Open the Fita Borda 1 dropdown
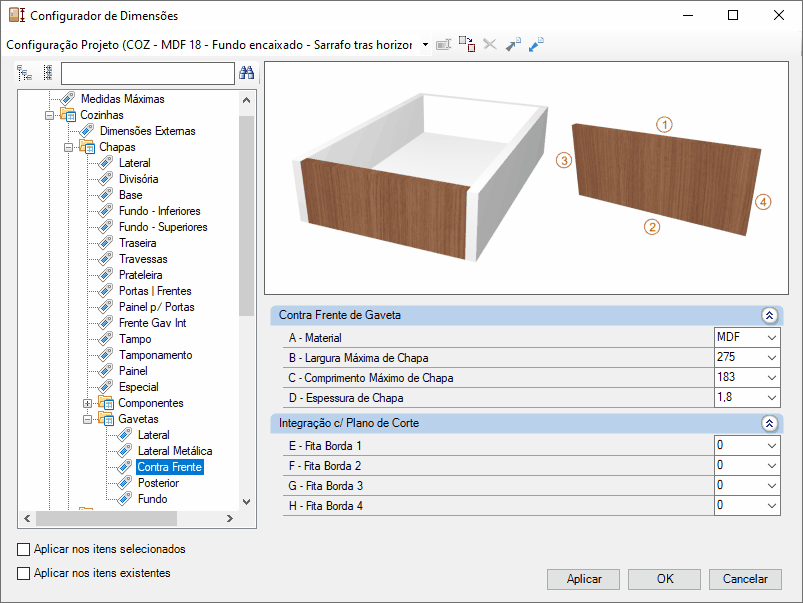This screenshot has height=603, width=803. pyautogui.click(x=772, y=446)
